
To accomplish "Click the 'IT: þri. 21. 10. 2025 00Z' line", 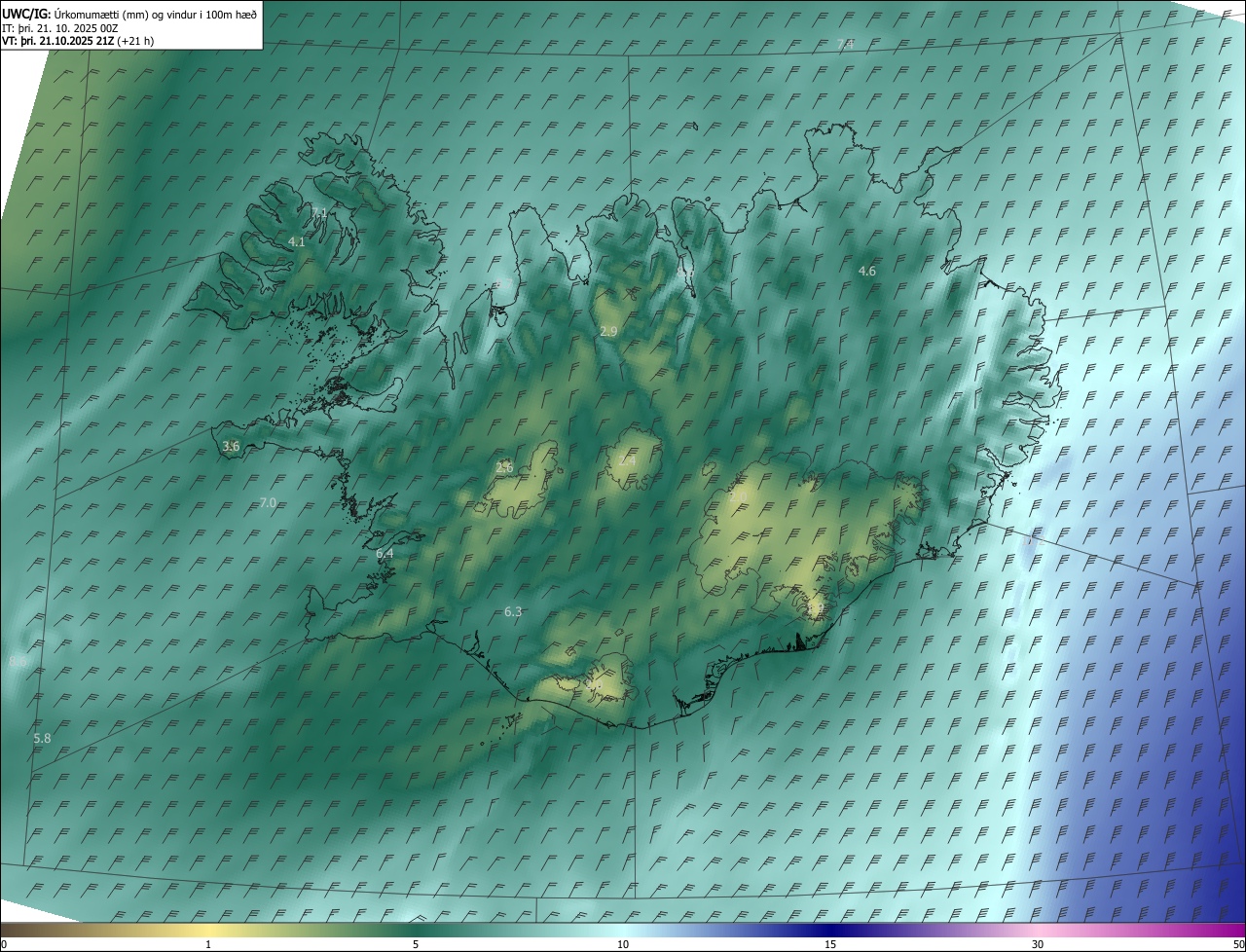I will (60, 27).
